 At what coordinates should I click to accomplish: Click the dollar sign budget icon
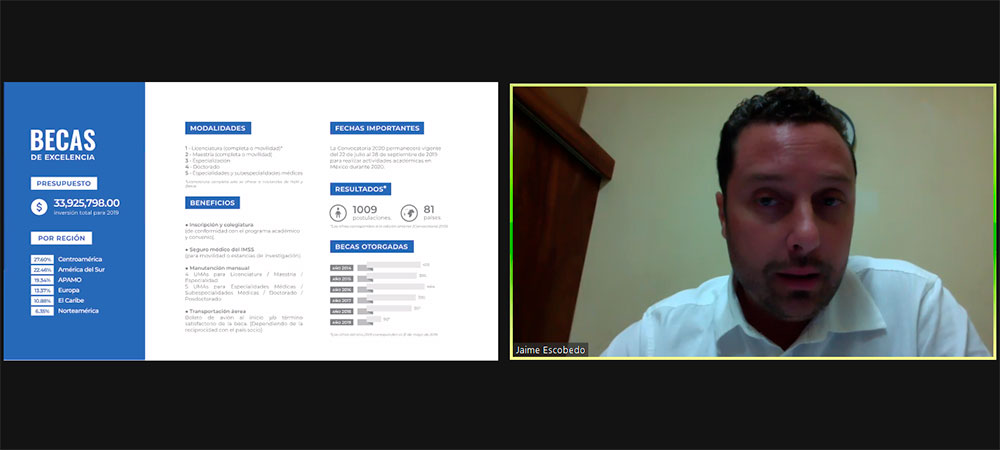point(40,207)
